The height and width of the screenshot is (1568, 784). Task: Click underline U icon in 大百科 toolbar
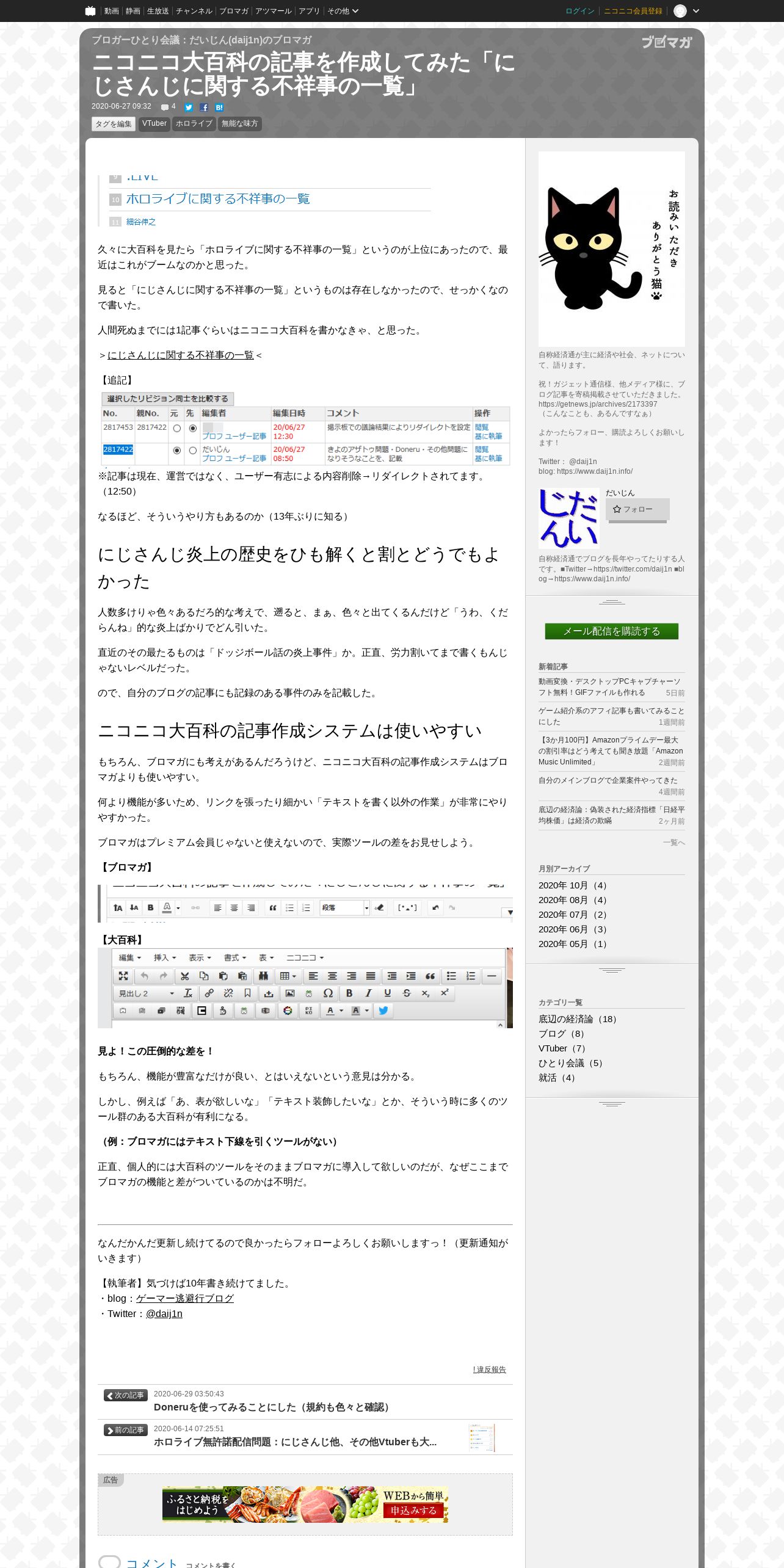coord(387,993)
